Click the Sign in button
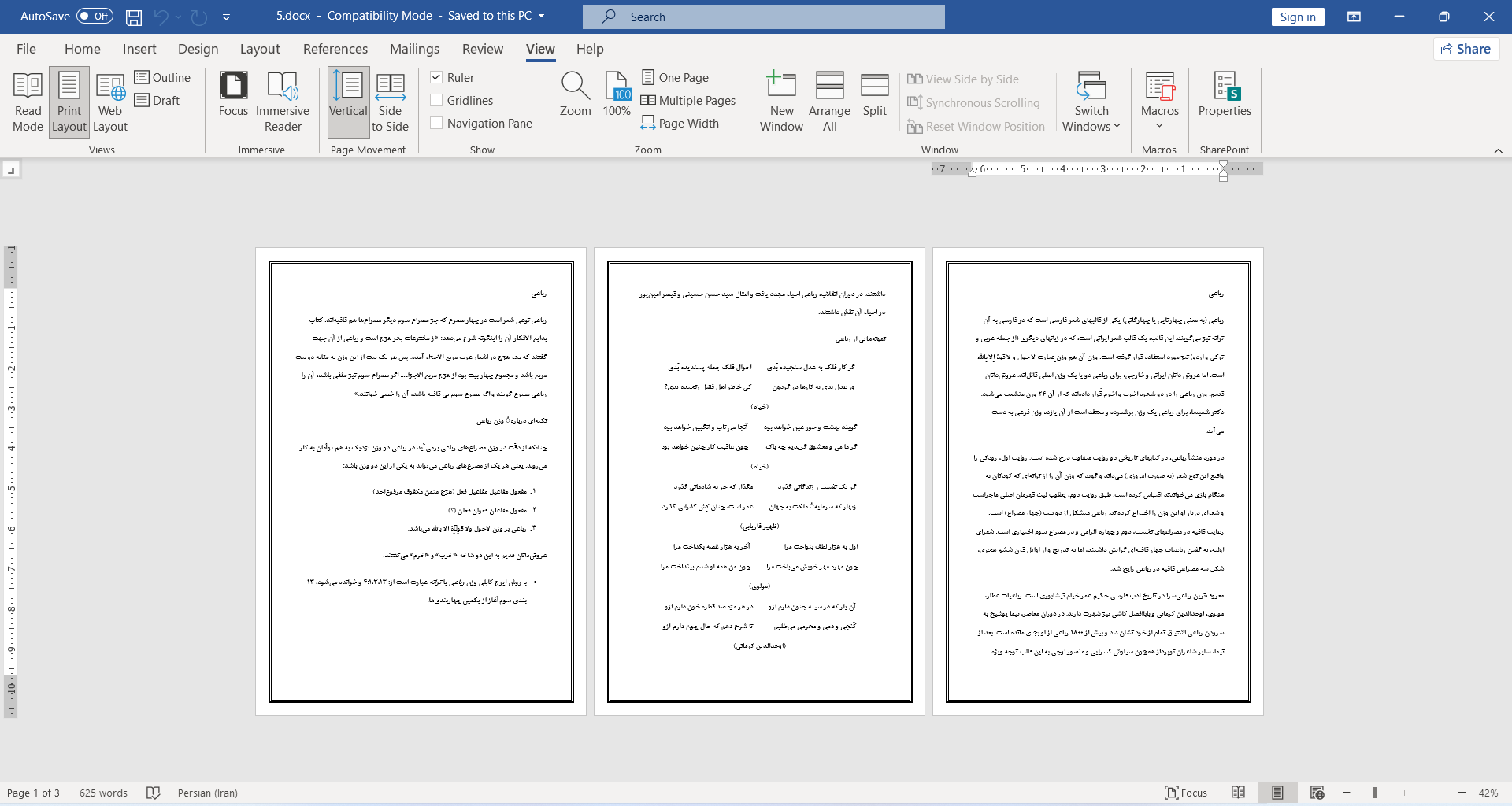1512x806 pixels. click(x=1298, y=17)
